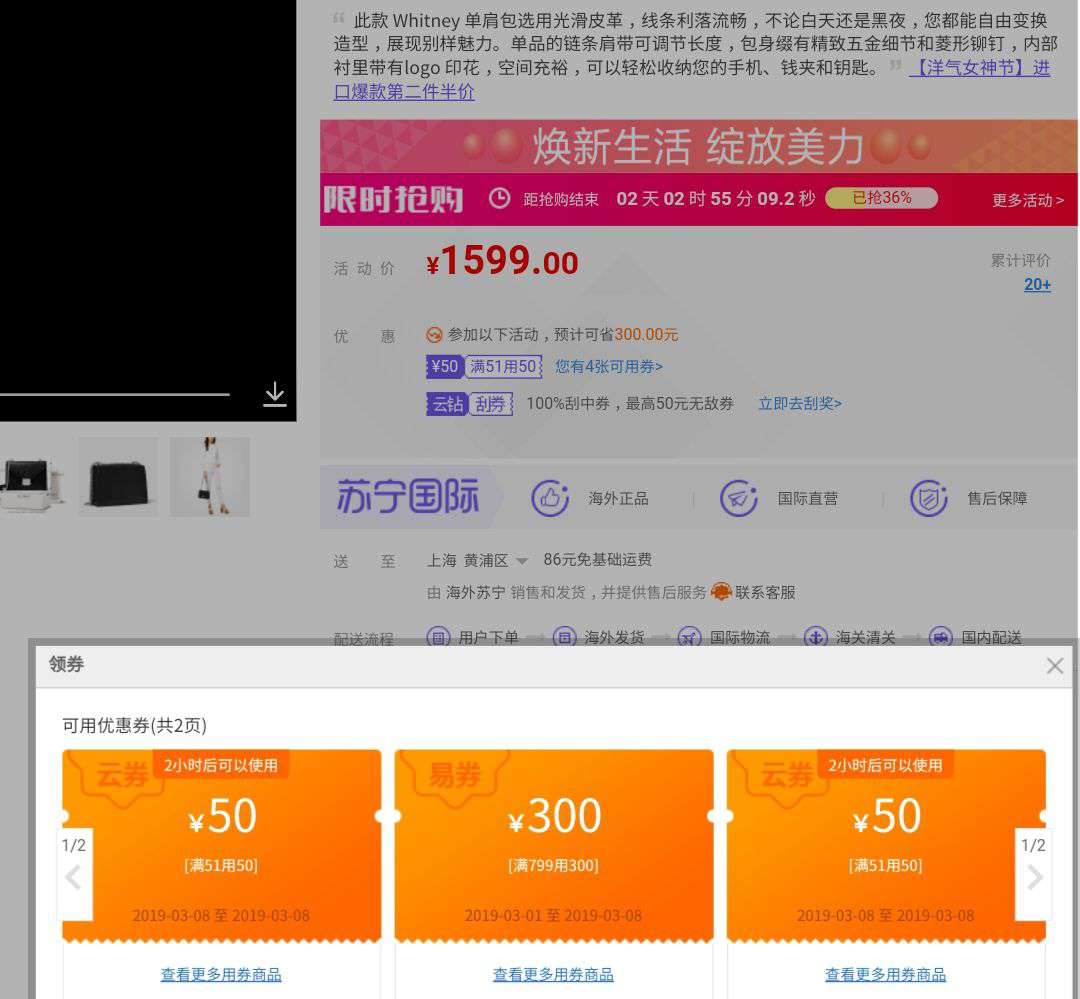
Task: Click 查看更多用券商品 under last ¥50 coupon
Action: coord(885,974)
